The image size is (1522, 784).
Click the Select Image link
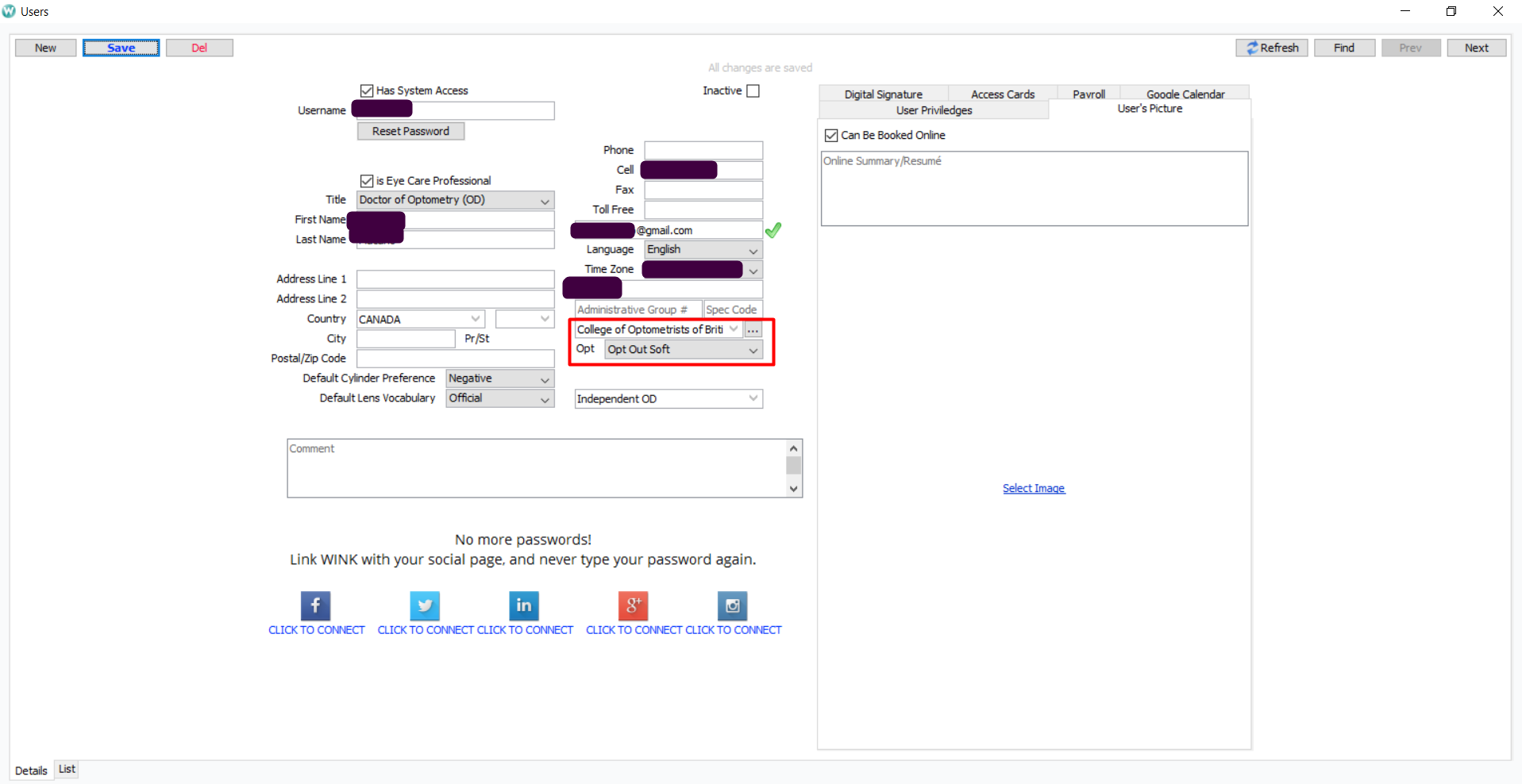1033,489
